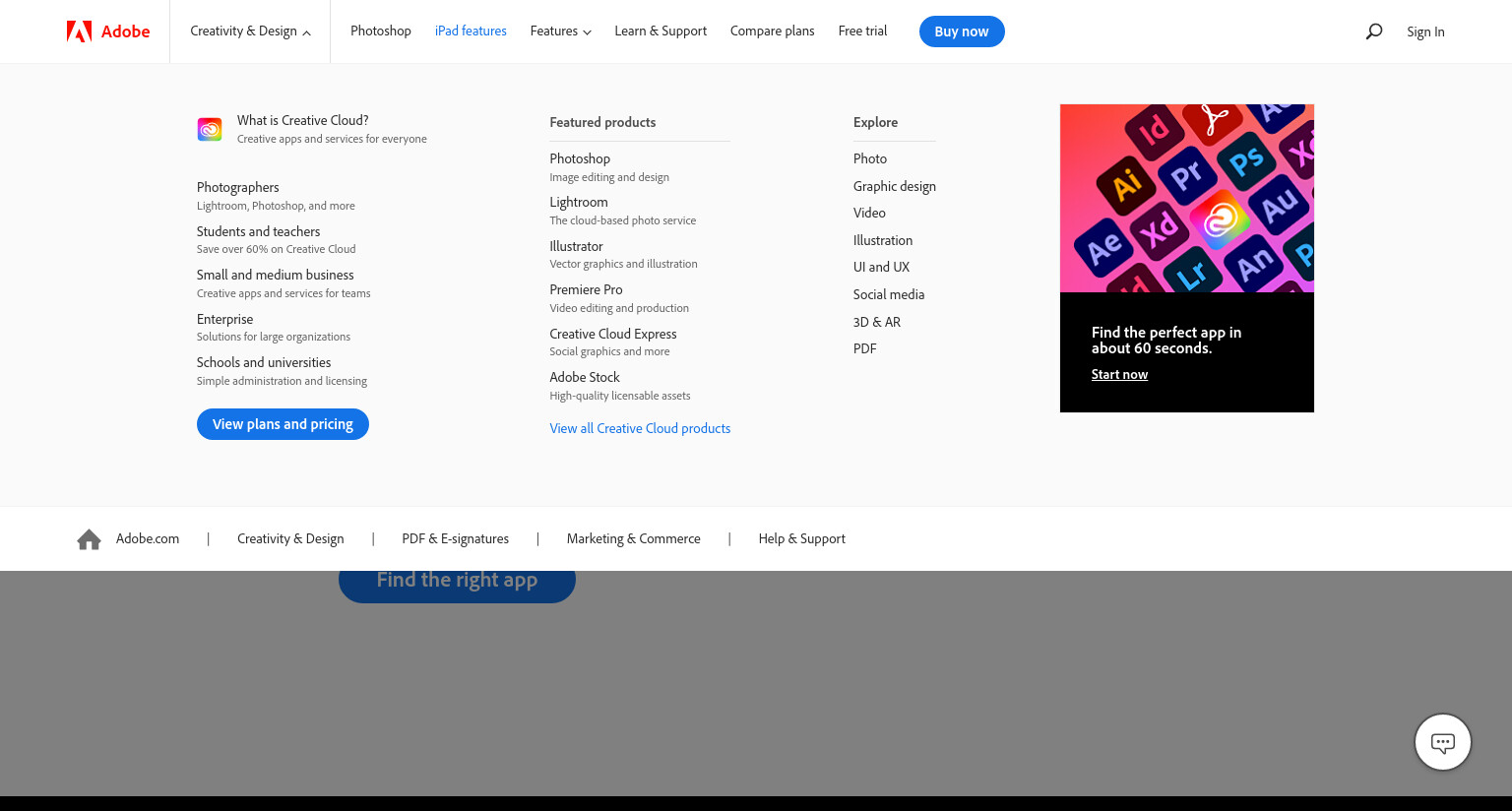Open Help & Support link
Screen dimensions: 1512x811
pos(802,538)
